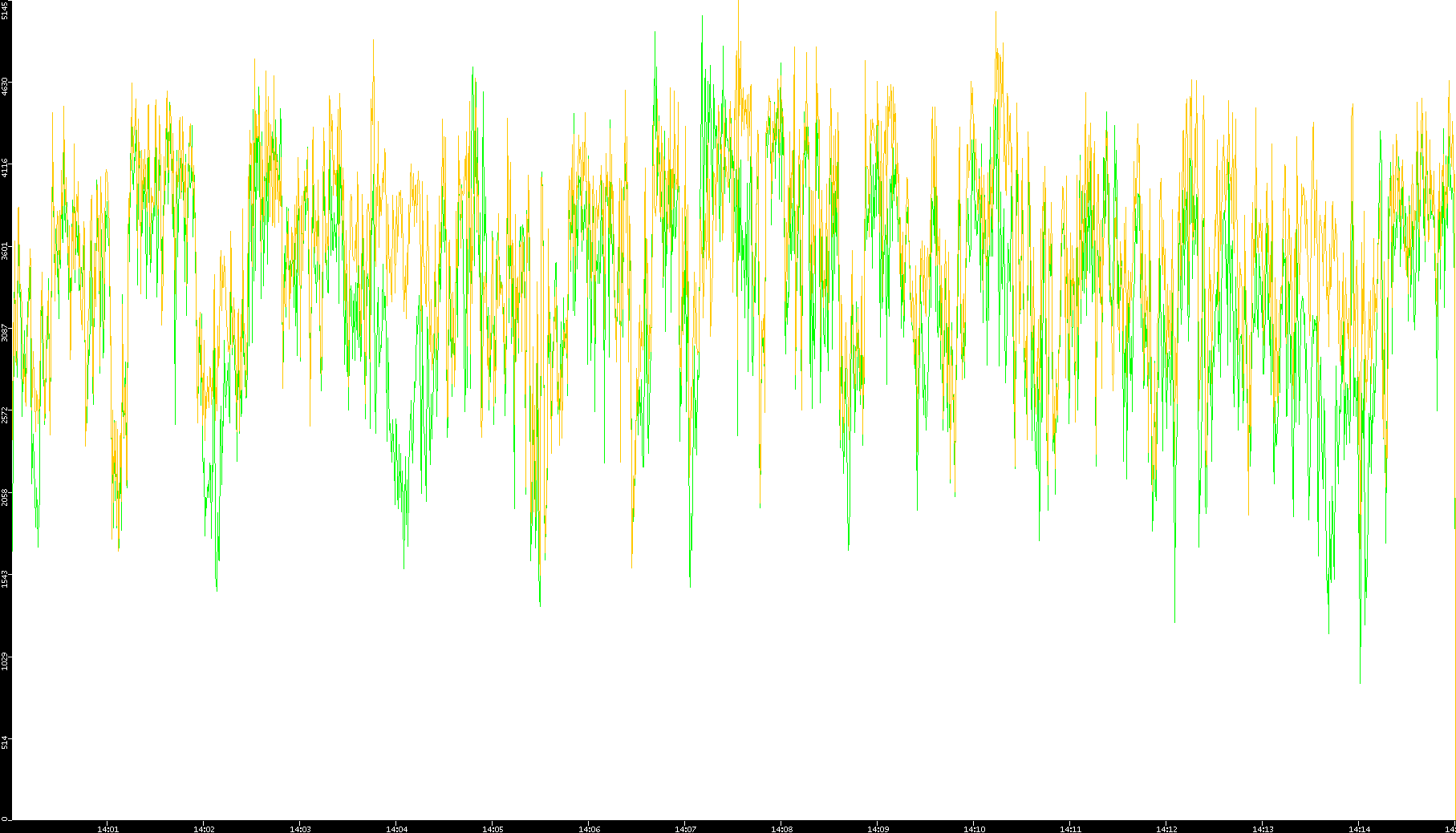Select the 14:02 time axis label

point(204,829)
